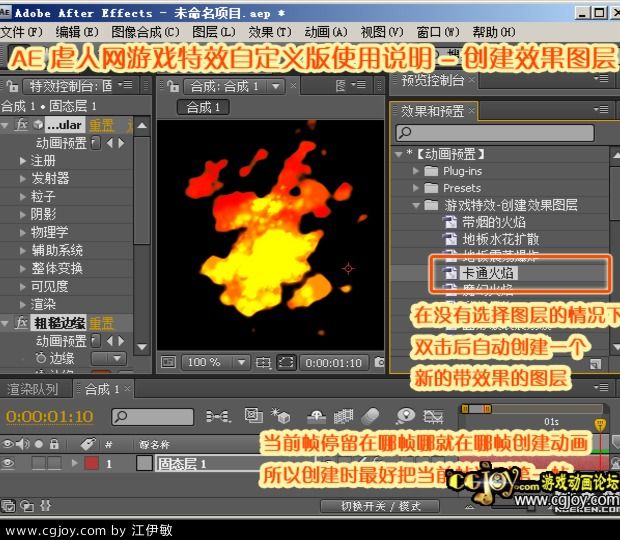Click the title/action safe grid icon
Image resolution: width=620 pixels, height=540 pixels.
point(263,363)
